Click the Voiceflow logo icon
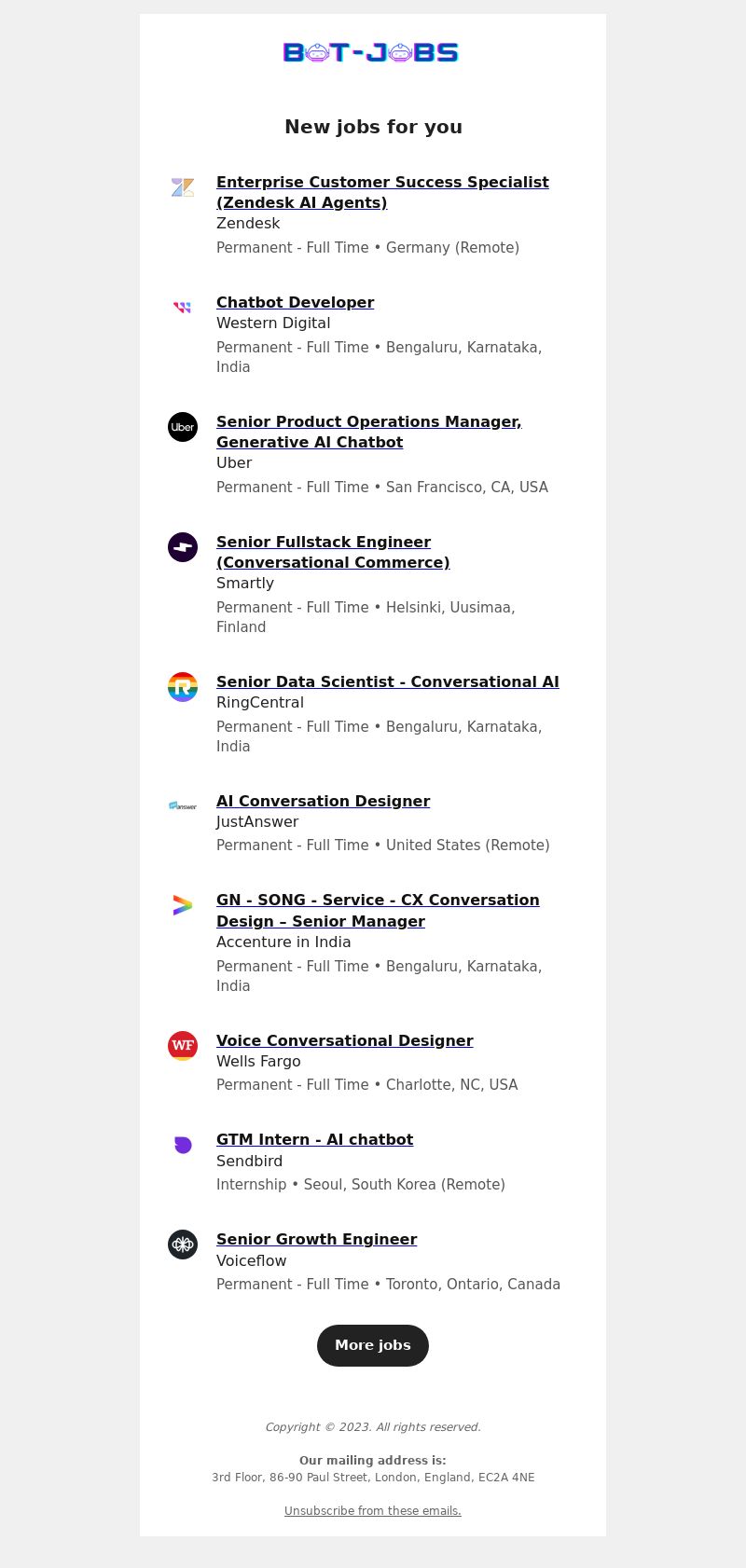746x1568 pixels. point(183,1245)
